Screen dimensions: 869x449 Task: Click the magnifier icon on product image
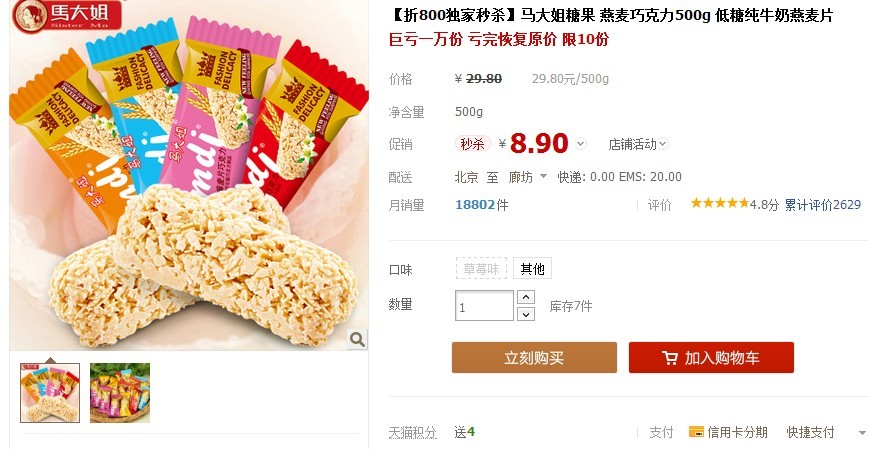(x=357, y=339)
